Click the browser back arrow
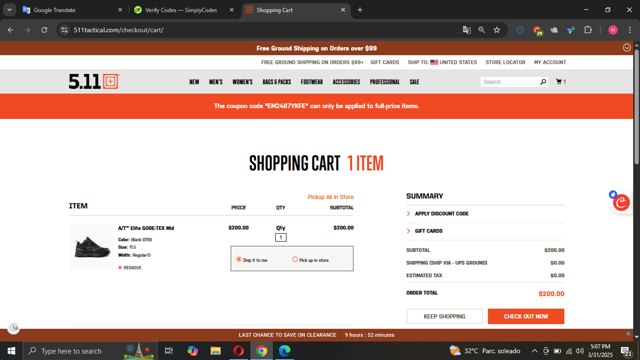640x360 pixels. click(x=11, y=30)
